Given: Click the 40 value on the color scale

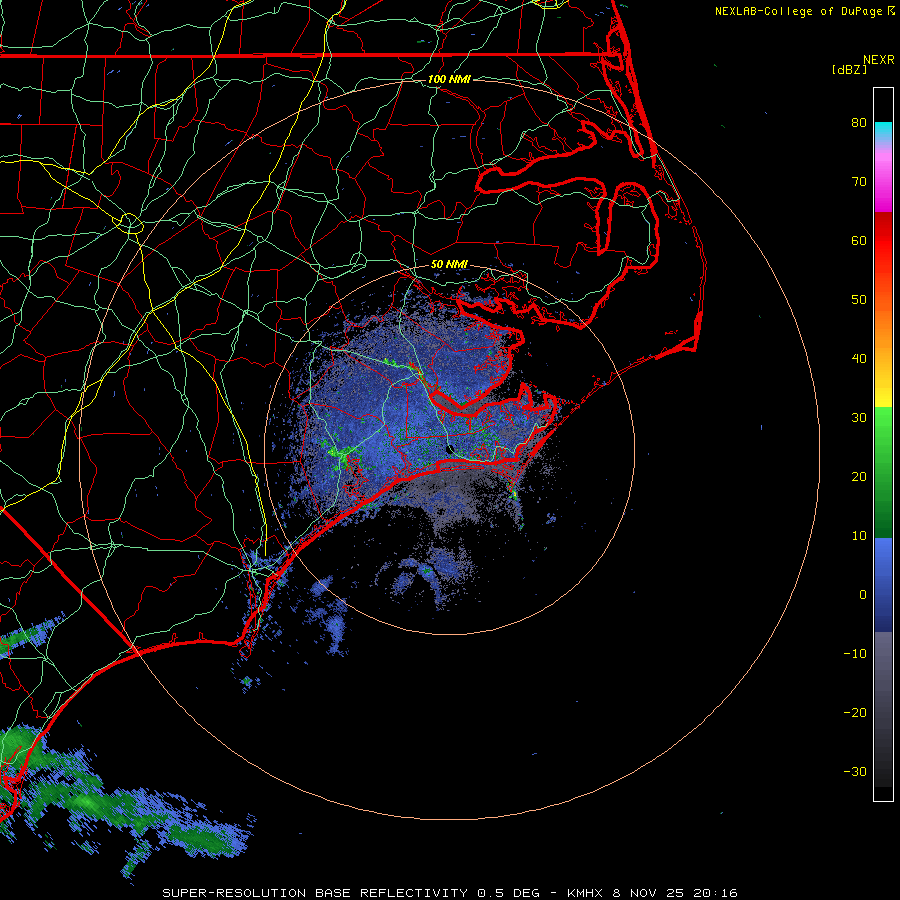Looking at the screenshot, I should pos(859,359).
